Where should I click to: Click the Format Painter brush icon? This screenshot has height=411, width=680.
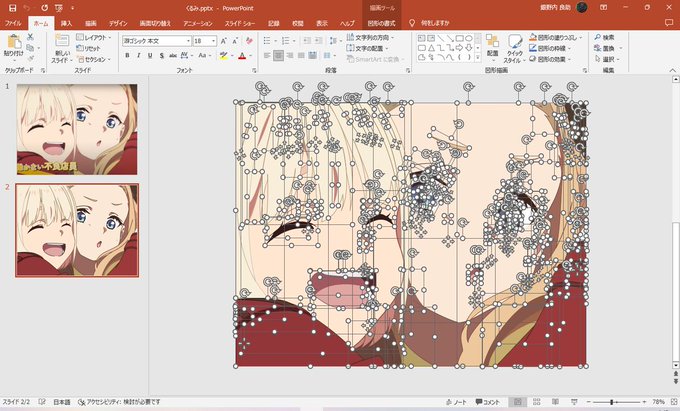click(x=30, y=58)
